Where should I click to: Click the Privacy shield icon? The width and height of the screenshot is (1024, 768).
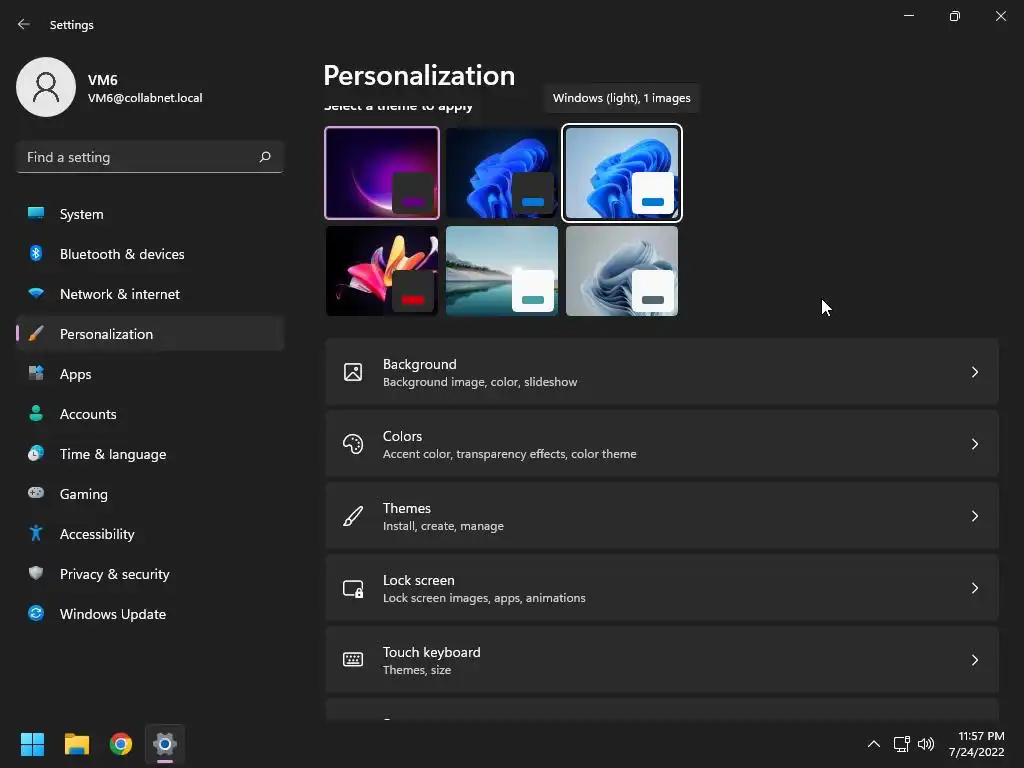coord(36,573)
